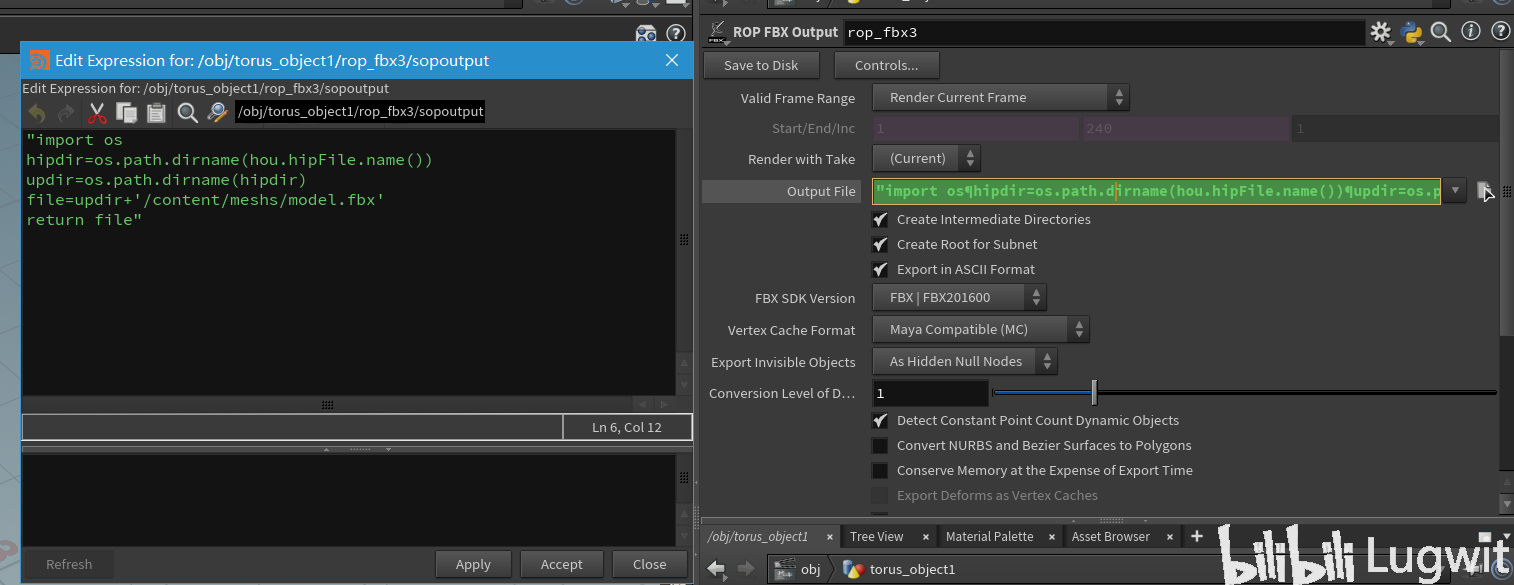
Task: Enable Convert NURBS and Bezier Surfaces to Polygons
Action: point(880,446)
